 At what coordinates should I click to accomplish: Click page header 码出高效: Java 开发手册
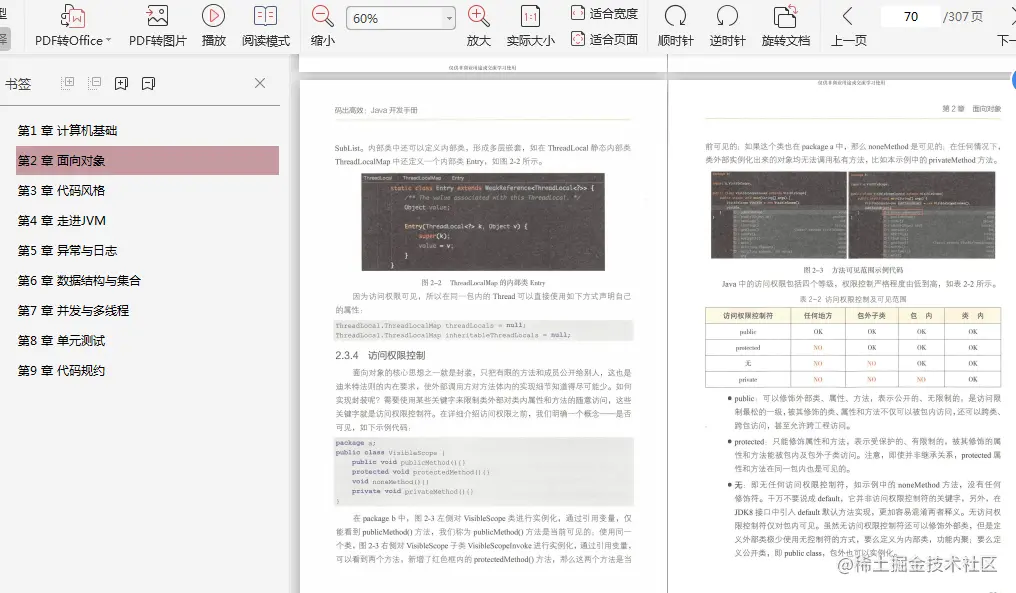[x=376, y=110]
